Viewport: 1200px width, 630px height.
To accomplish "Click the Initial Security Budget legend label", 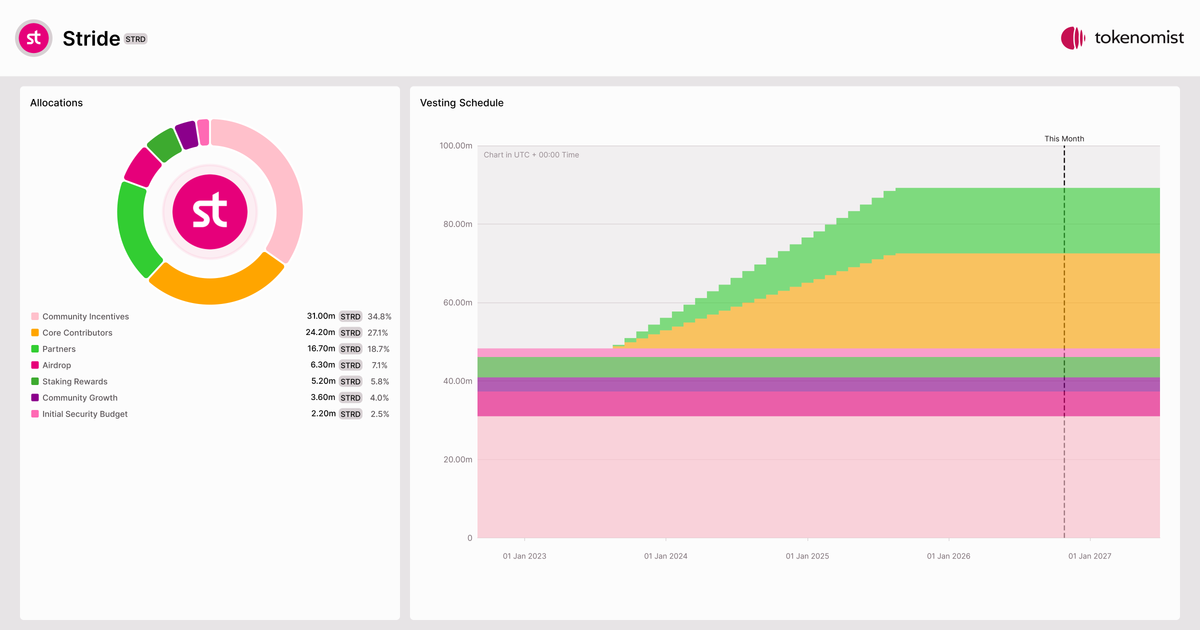I will pos(85,413).
